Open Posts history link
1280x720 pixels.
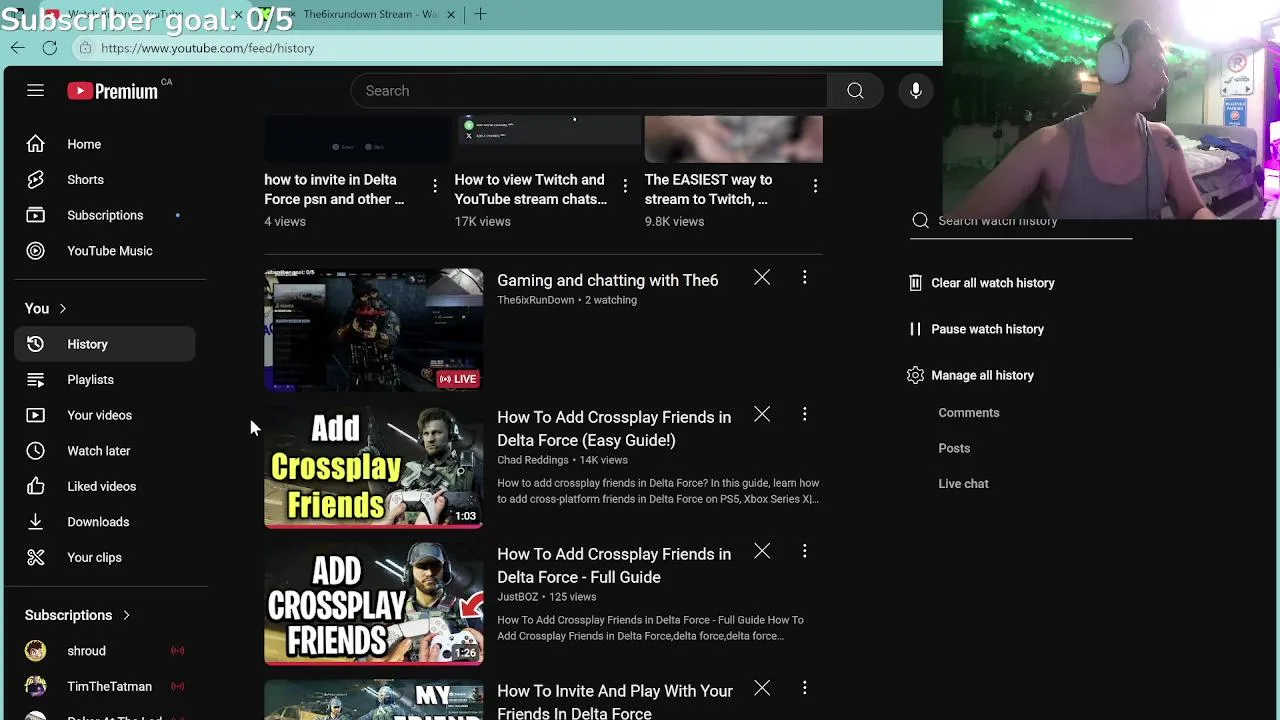(x=954, y=448)
